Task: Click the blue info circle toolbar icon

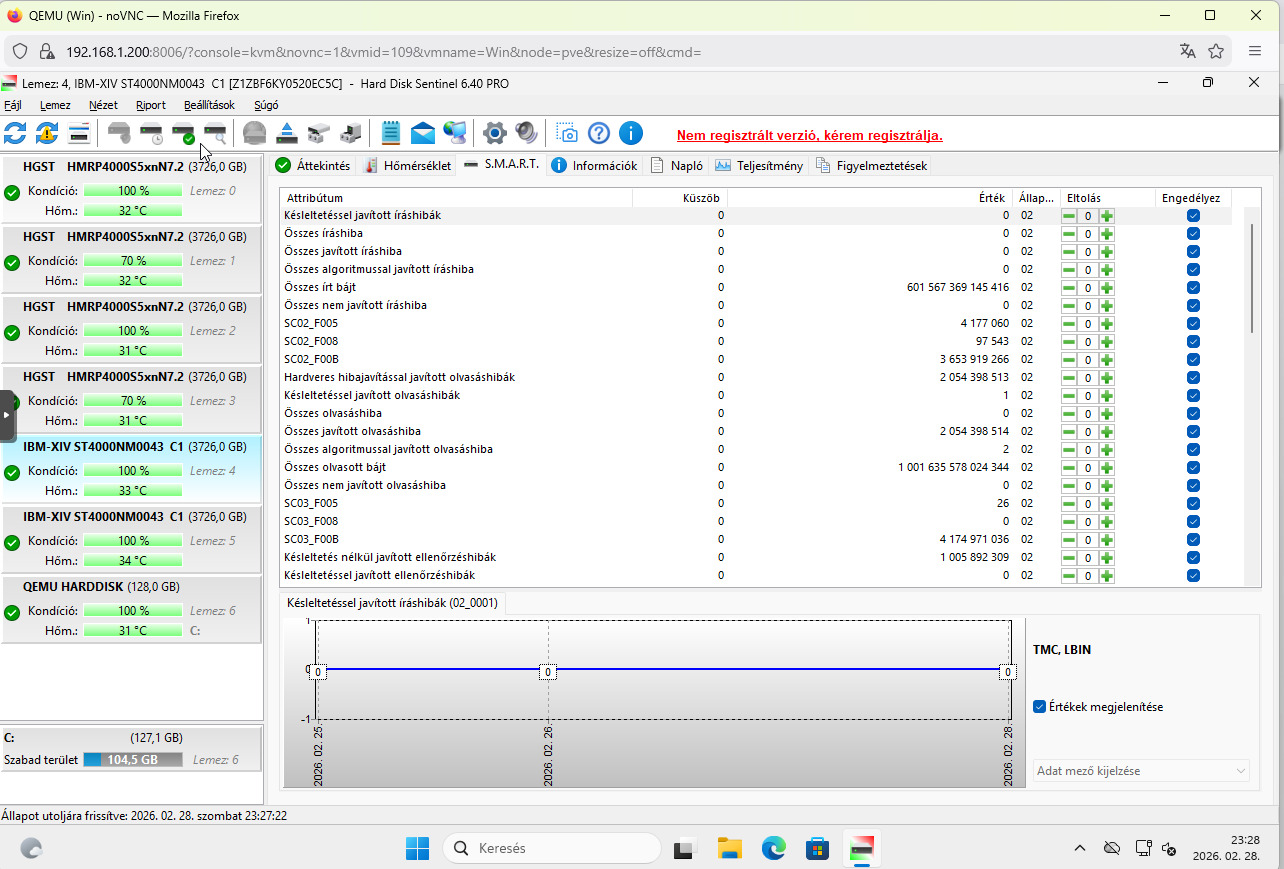Action: pyautogui.click(x=631, y=133)
